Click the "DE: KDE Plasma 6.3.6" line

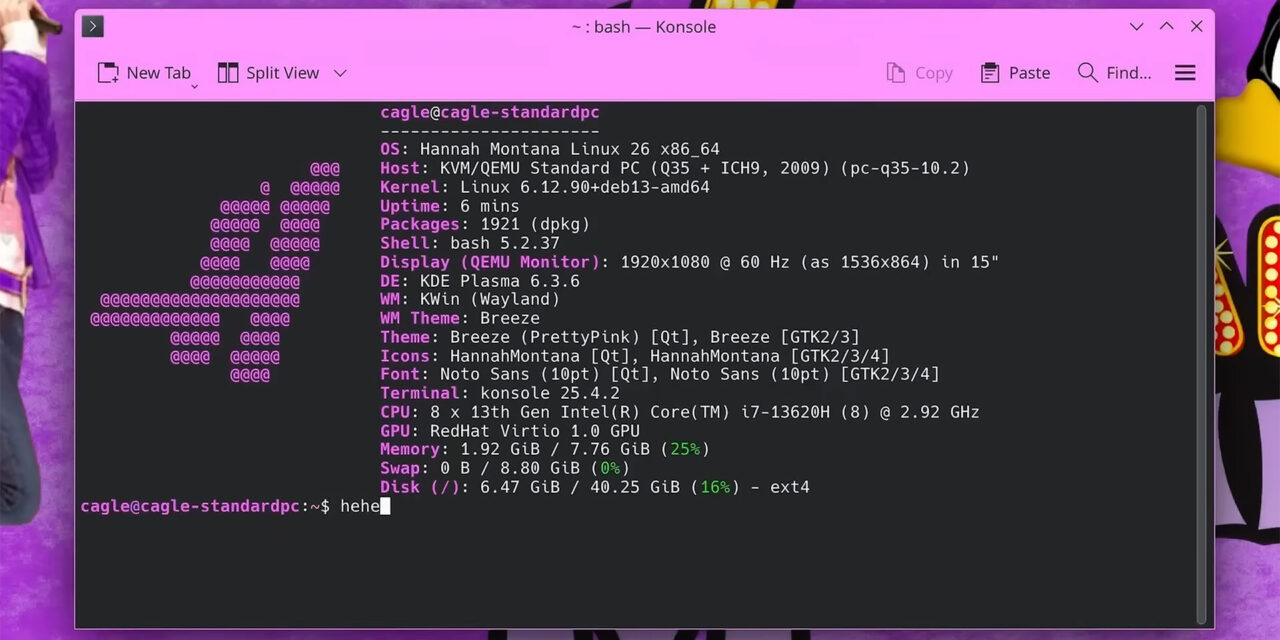pos(480,281)
